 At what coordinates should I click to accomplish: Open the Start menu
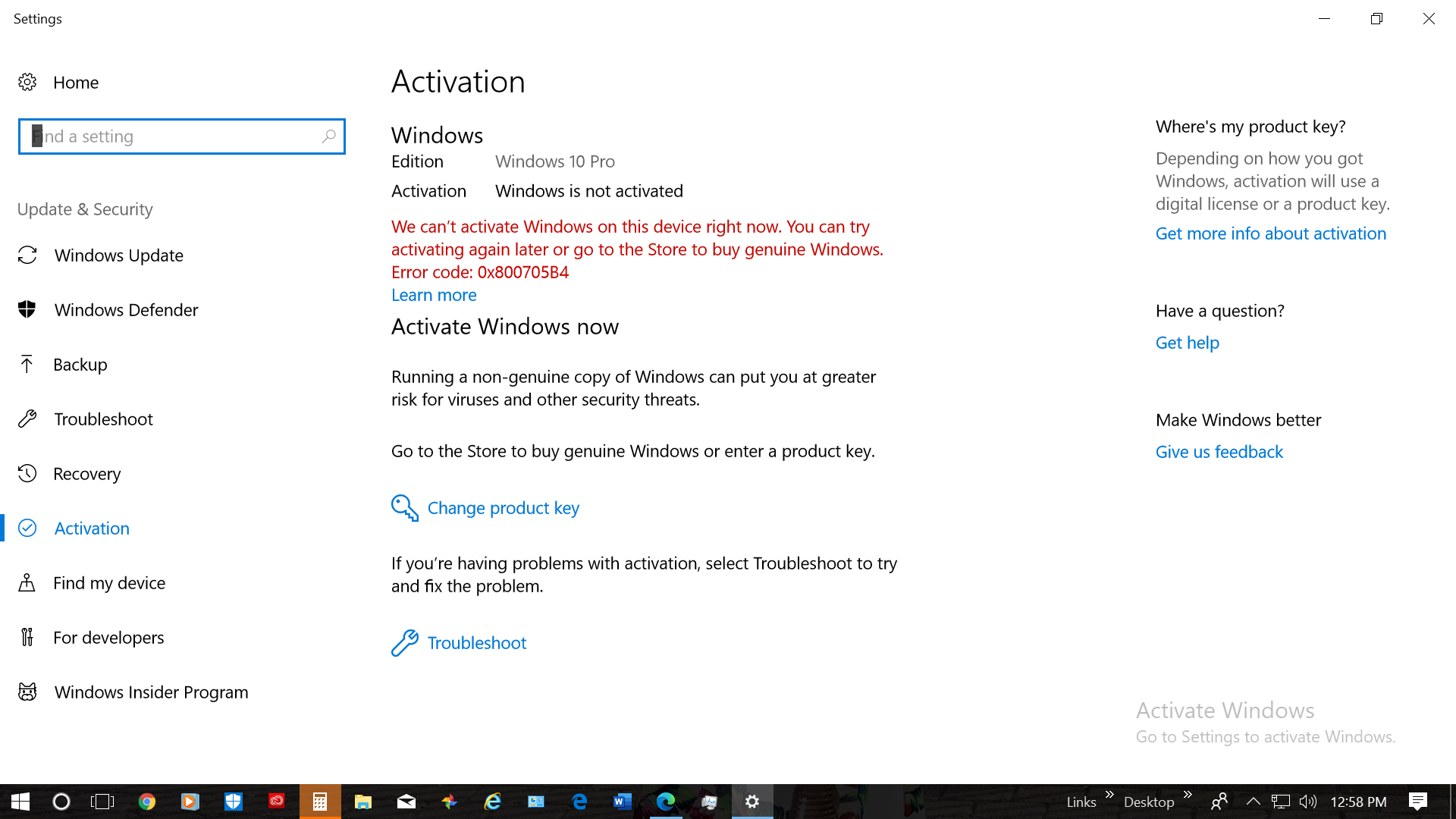tap(20, 802)
